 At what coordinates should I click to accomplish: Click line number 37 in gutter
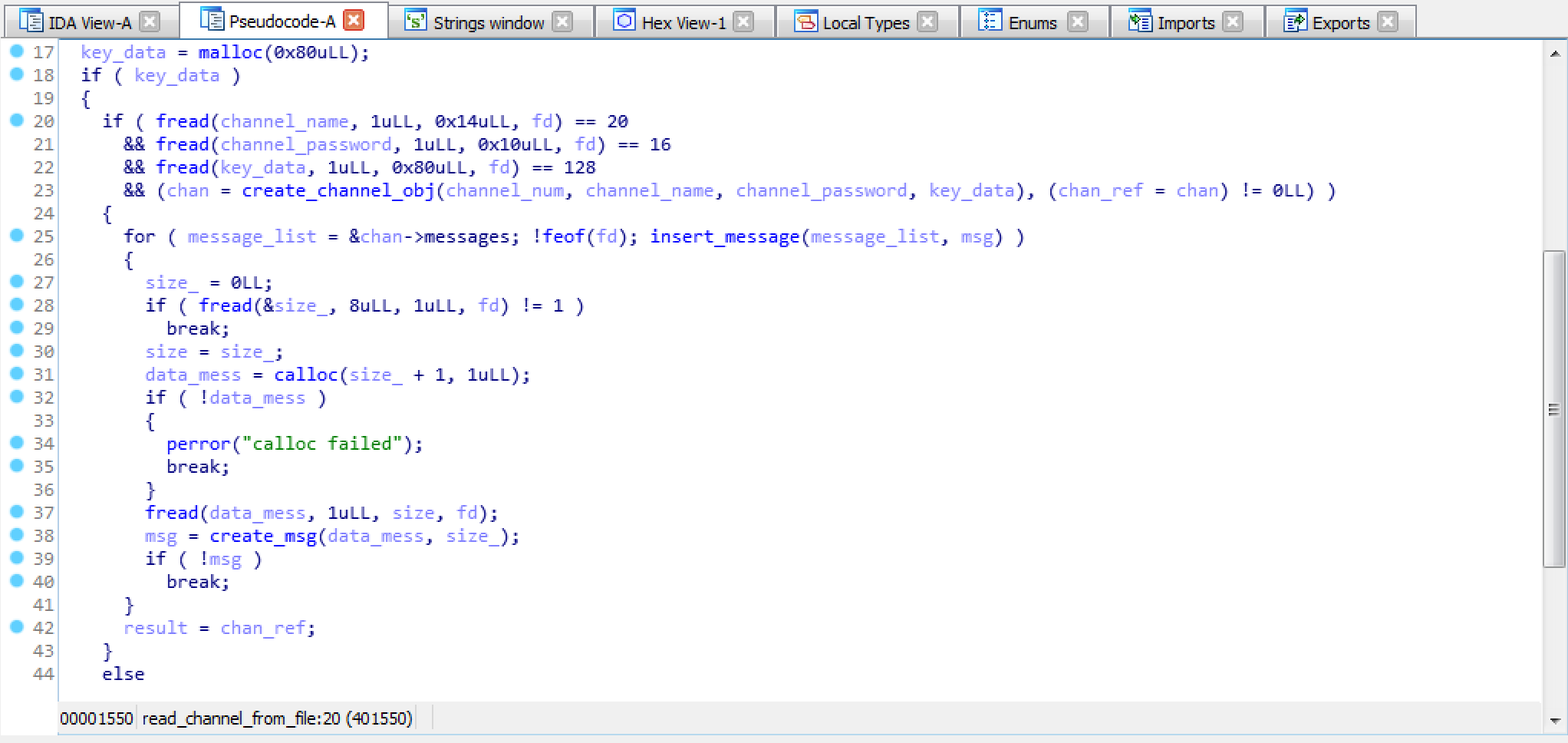pyautogui.click(x=44, y=513)
